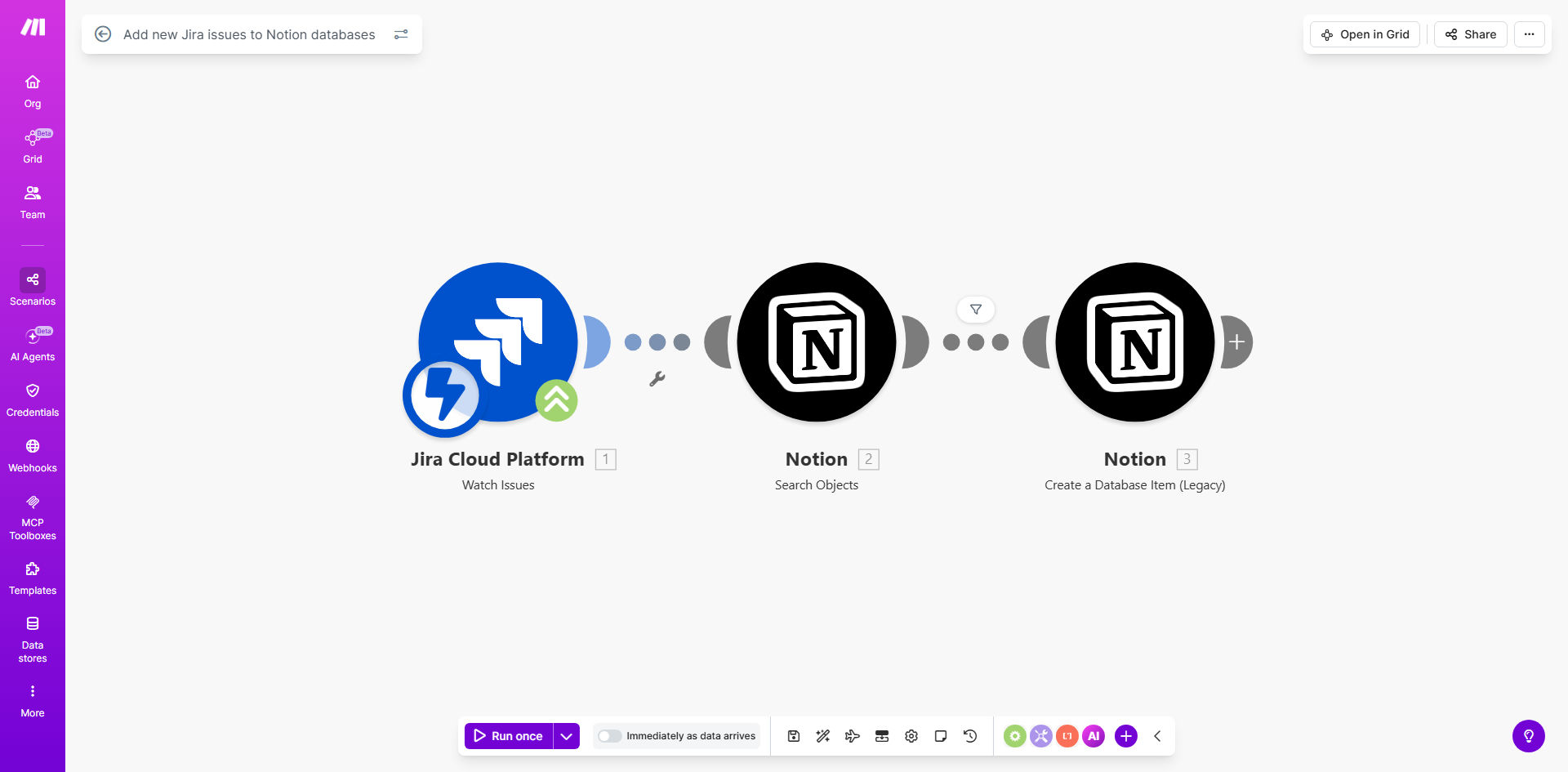This screenshot has height=772, width=1568.
Task: Open scenario settings gear in bottom toolbar
Action: tap(911, 736)
